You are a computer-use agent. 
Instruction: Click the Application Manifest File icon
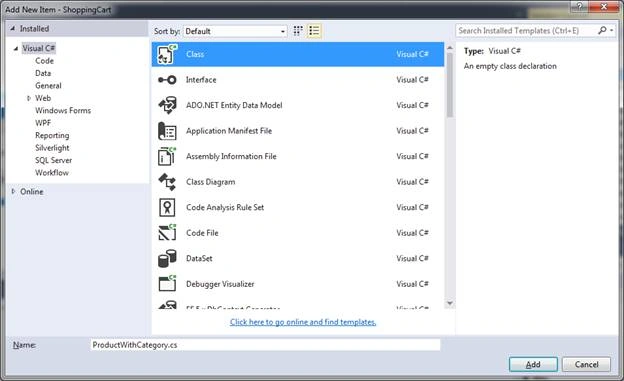[x=167, y=131]
